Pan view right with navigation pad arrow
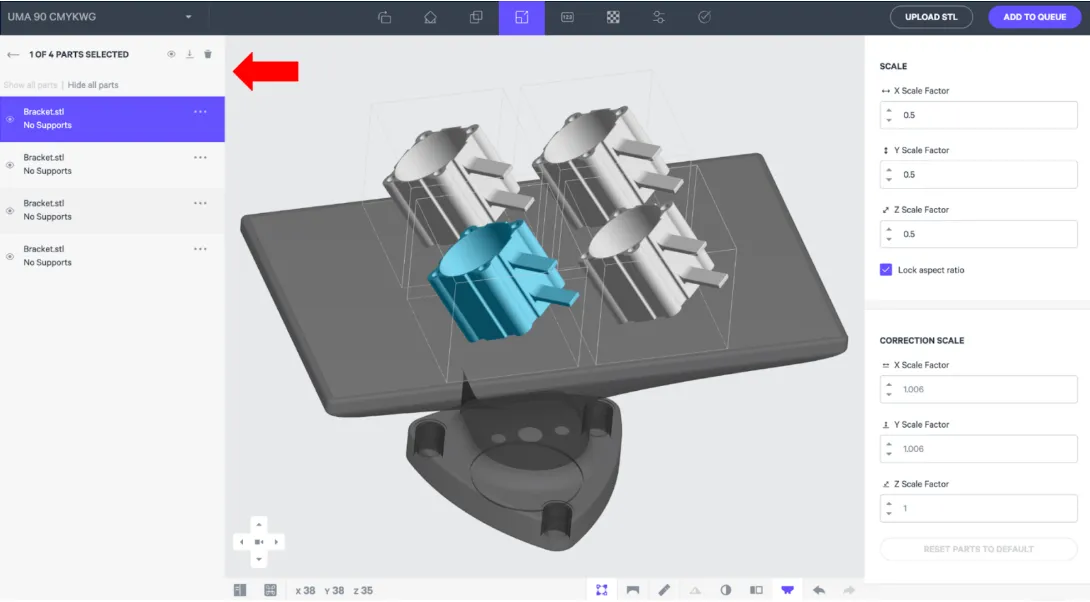The height and width of the screenshot is (602, 1090). (276, 542)
